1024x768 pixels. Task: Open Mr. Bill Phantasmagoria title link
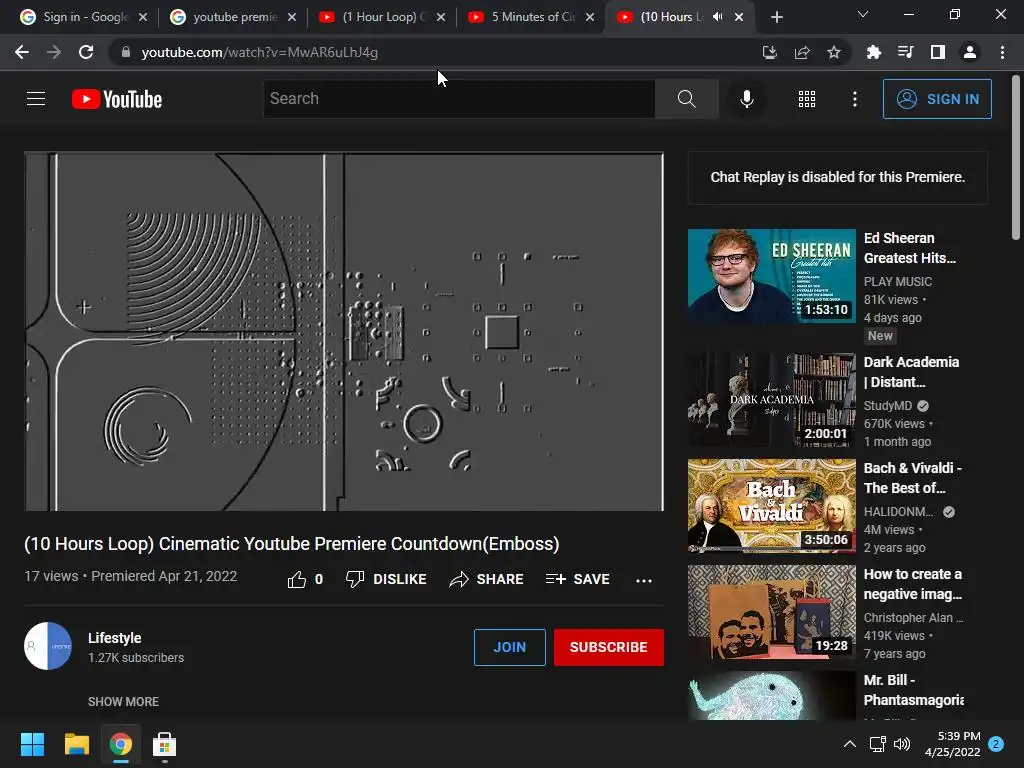913,690
